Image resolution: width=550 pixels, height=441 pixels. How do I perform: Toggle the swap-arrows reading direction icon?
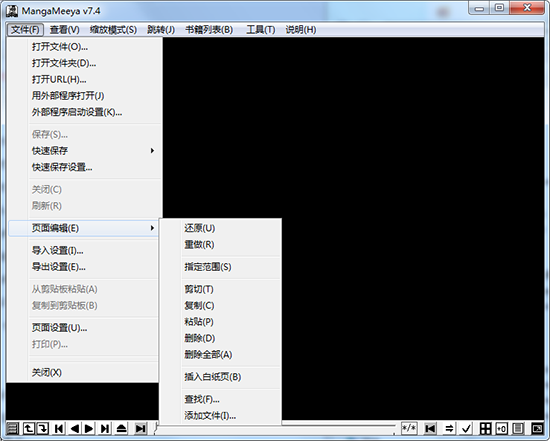click(x=449, y=428)
